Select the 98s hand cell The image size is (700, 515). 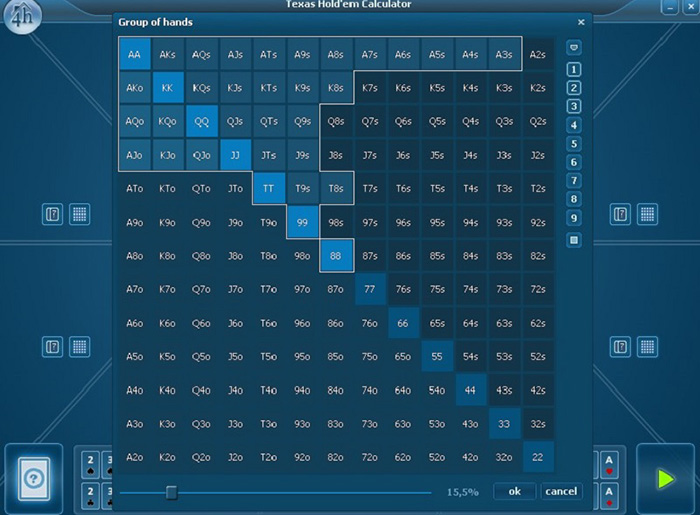336,222
